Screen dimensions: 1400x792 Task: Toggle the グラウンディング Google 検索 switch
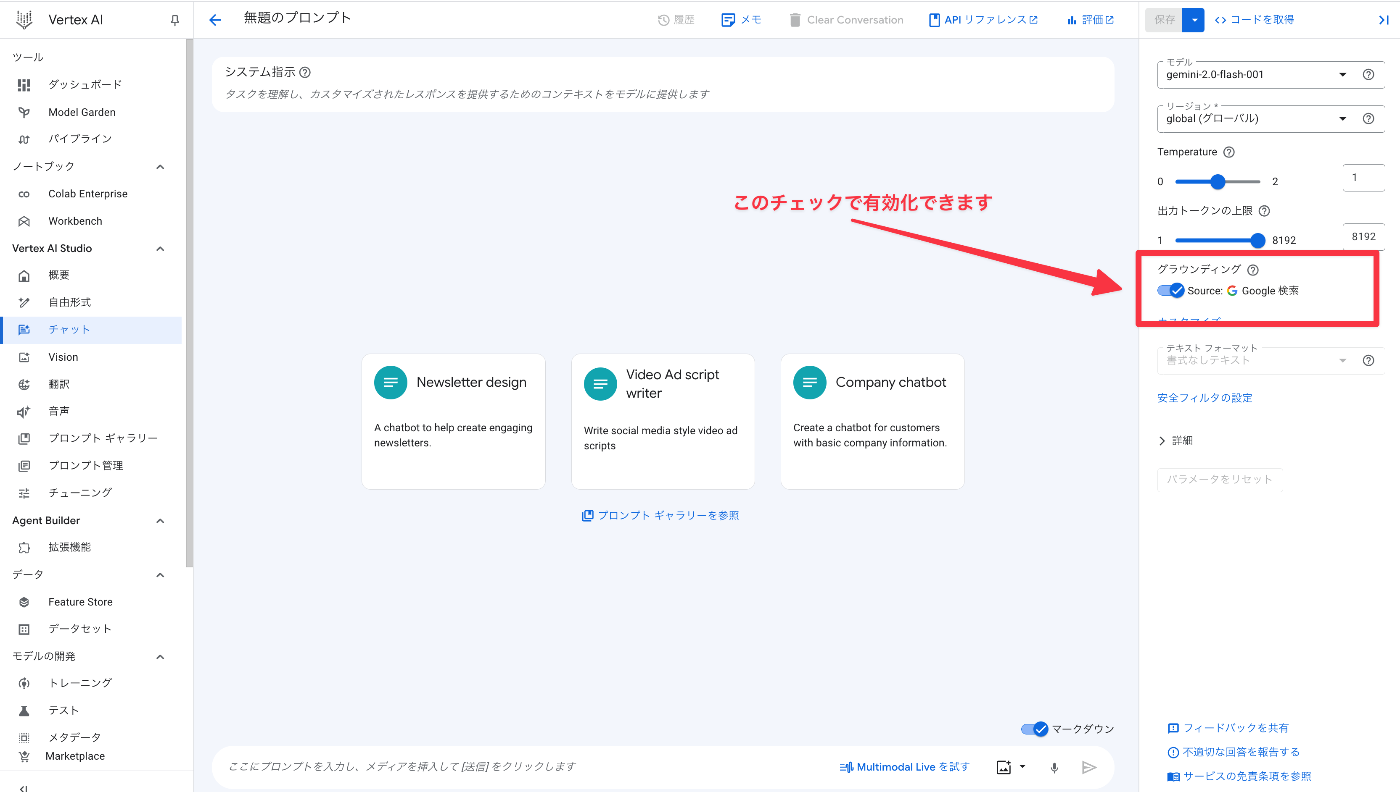(1171, 290)
